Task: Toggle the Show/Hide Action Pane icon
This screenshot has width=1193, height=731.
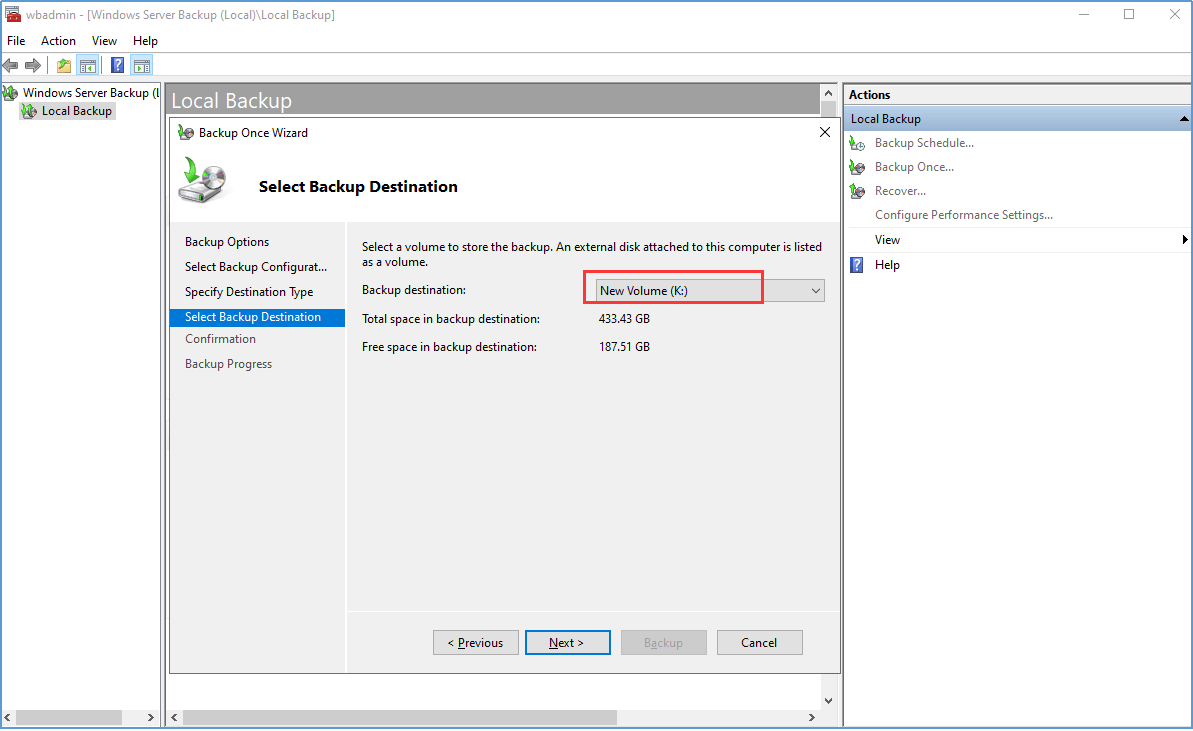Action: (x=142, y=66)
